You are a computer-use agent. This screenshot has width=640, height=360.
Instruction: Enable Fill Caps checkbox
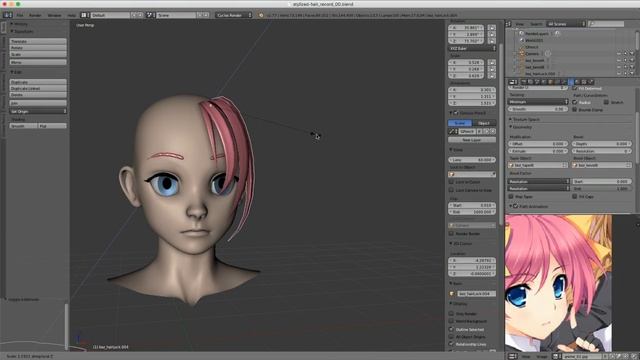point(575,196)
